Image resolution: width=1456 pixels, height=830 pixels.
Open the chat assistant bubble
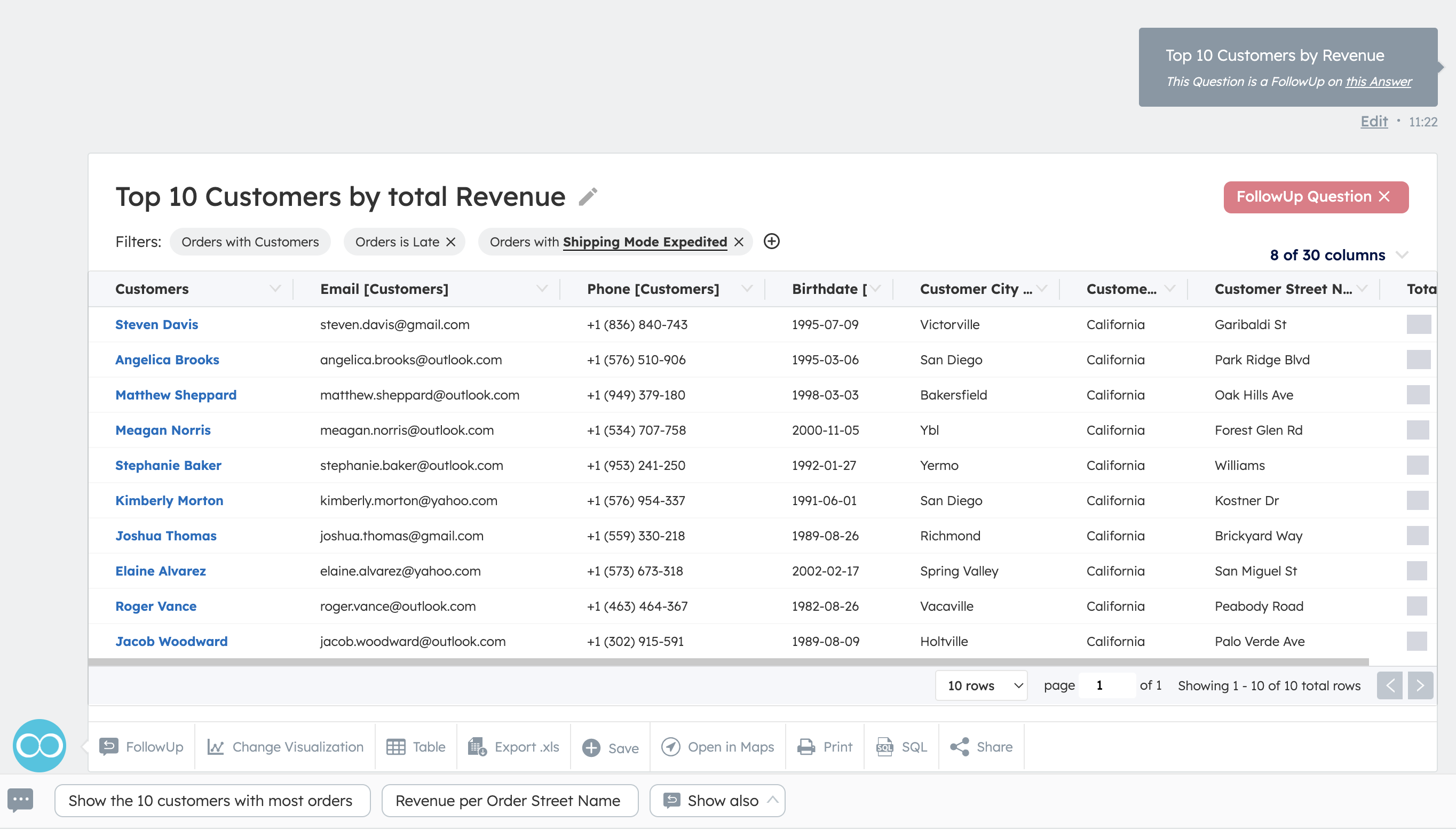coord(21,799)
